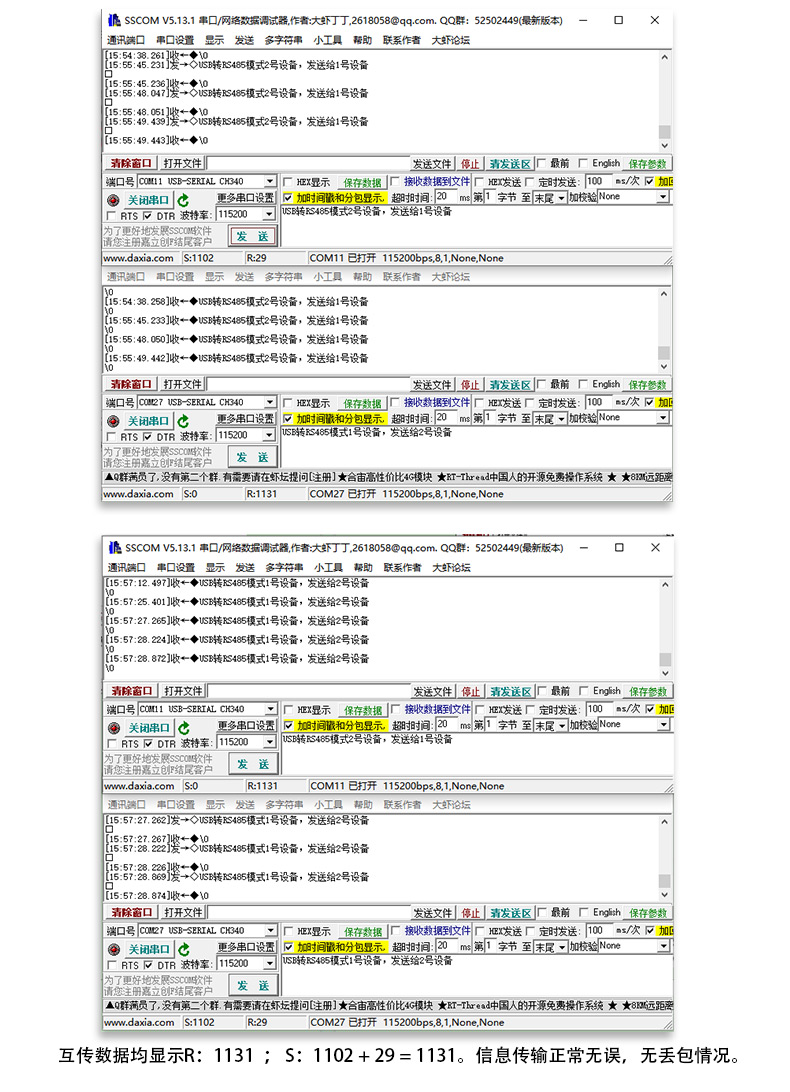Screen dimensions: 790x1092
Task: Click the SSCOM app icon in the lower window title bar
Action: pyautogui.click(x=113, y=548)
